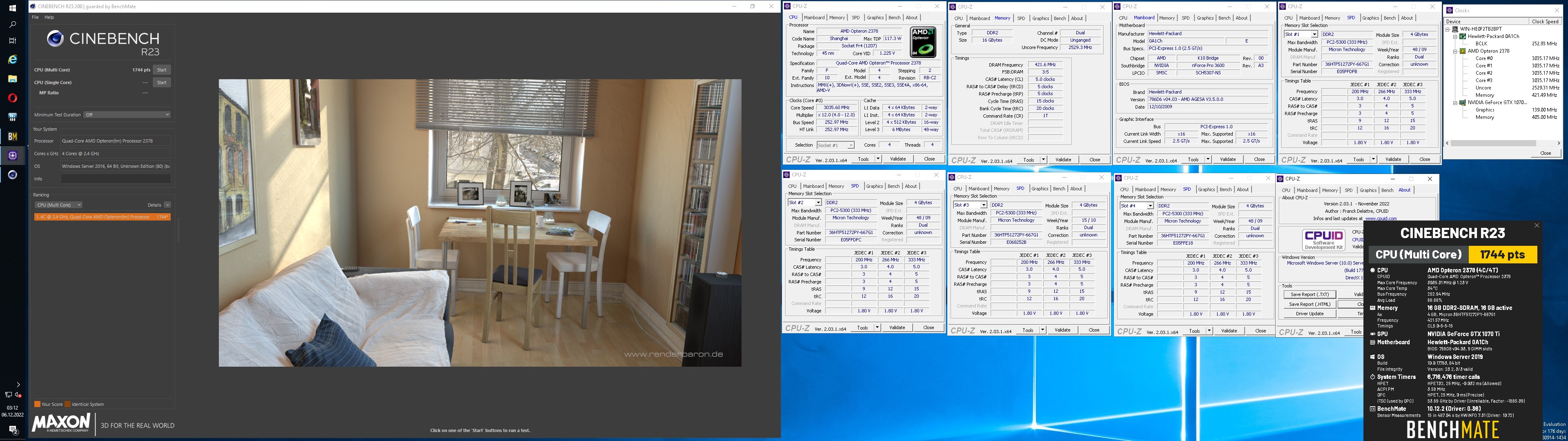
Task: Open taskbar Search magnifier
Action: point(12,24)
